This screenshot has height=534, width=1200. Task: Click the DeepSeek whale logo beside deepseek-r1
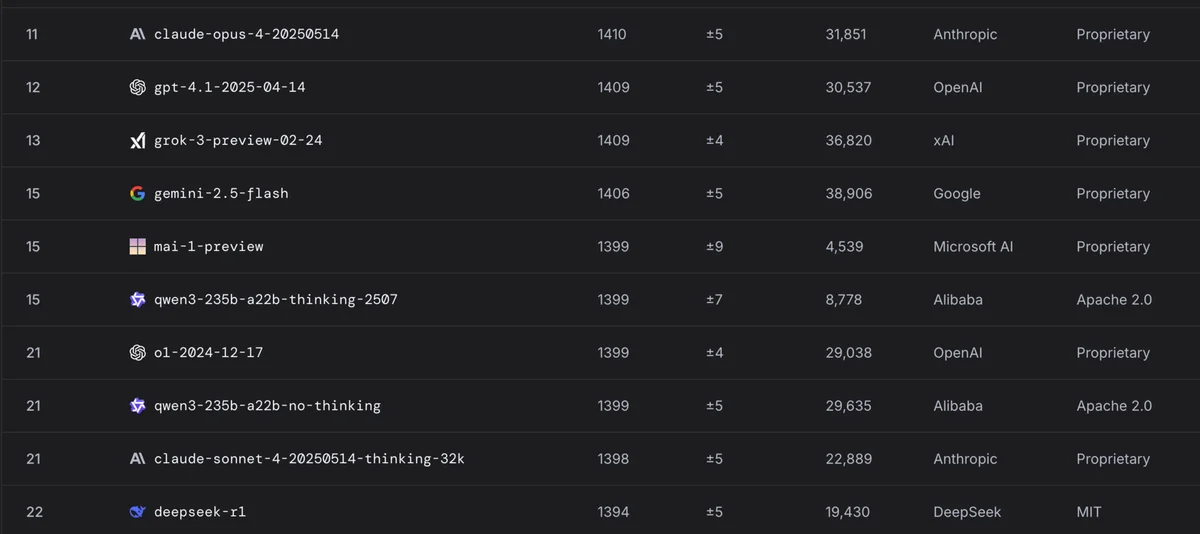[x=138, y=512]
